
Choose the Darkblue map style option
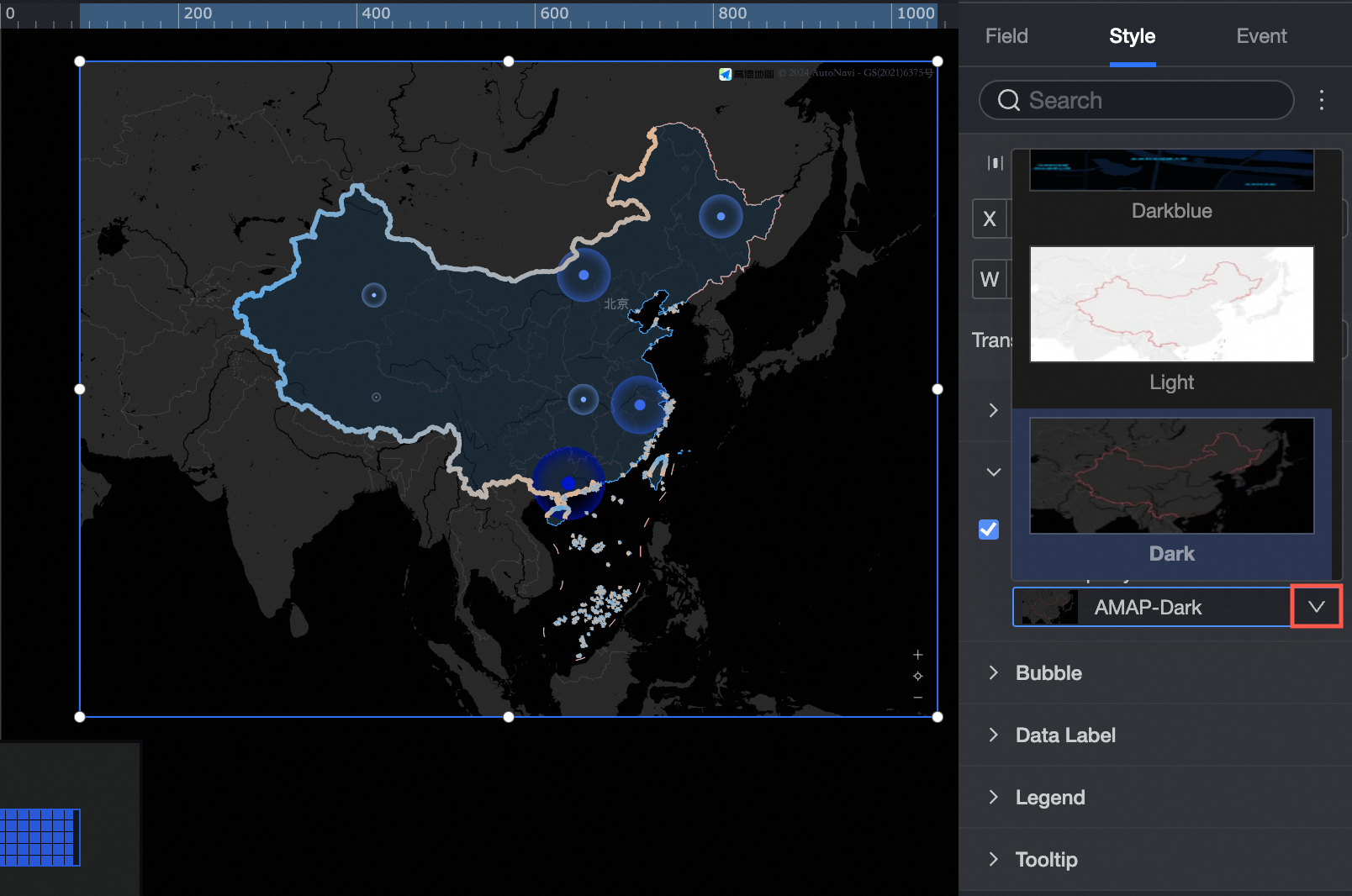1172,187
